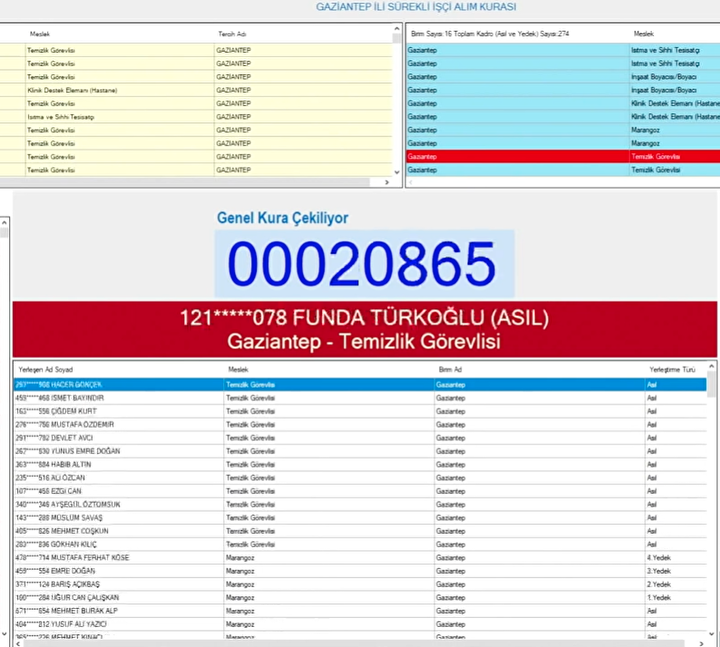Select the GÖKHAN KILIÇ row
This screenshot has width=720, height=647.
(360, 545)
